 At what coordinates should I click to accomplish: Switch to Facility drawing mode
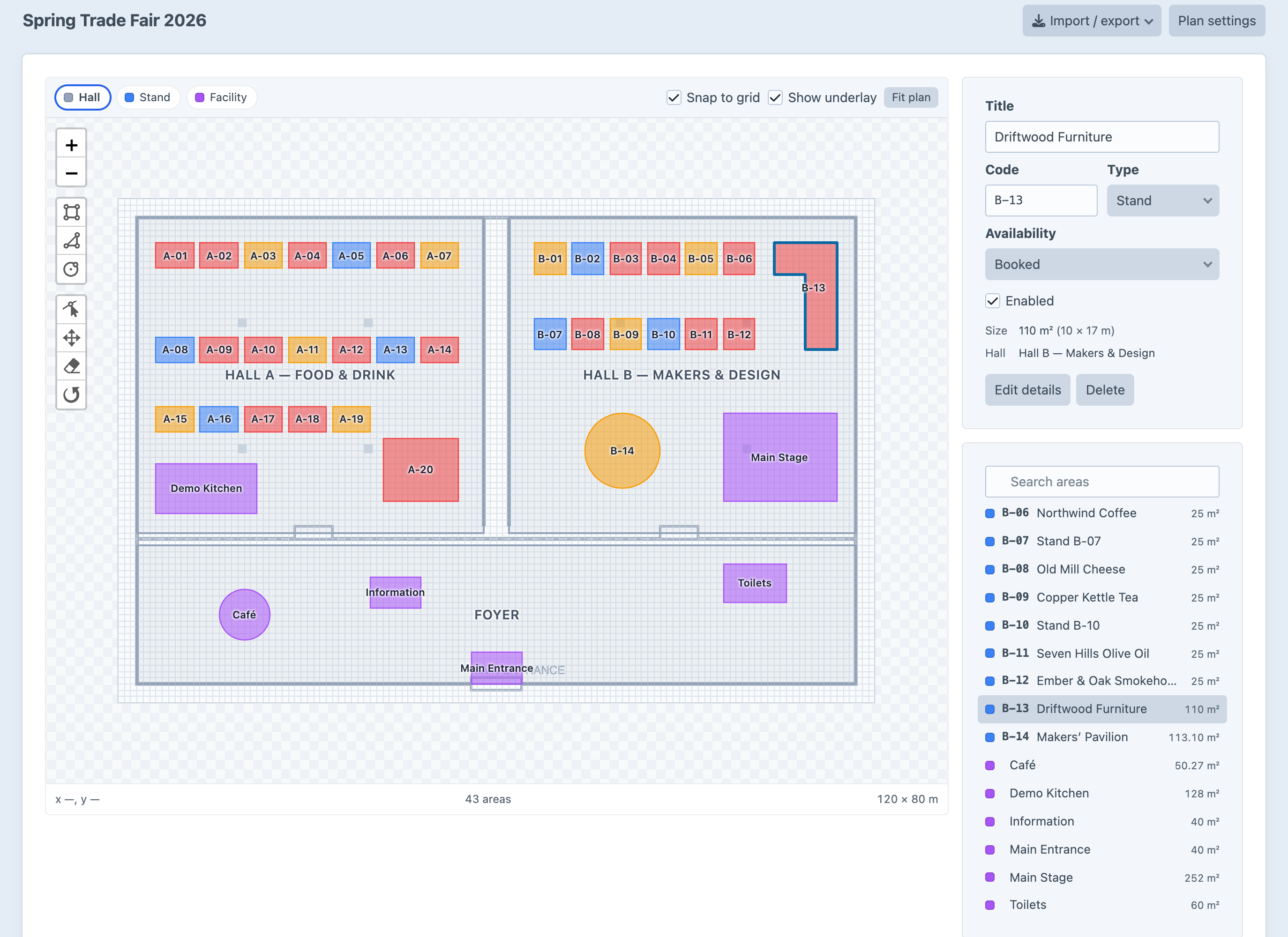pos(222,97)
